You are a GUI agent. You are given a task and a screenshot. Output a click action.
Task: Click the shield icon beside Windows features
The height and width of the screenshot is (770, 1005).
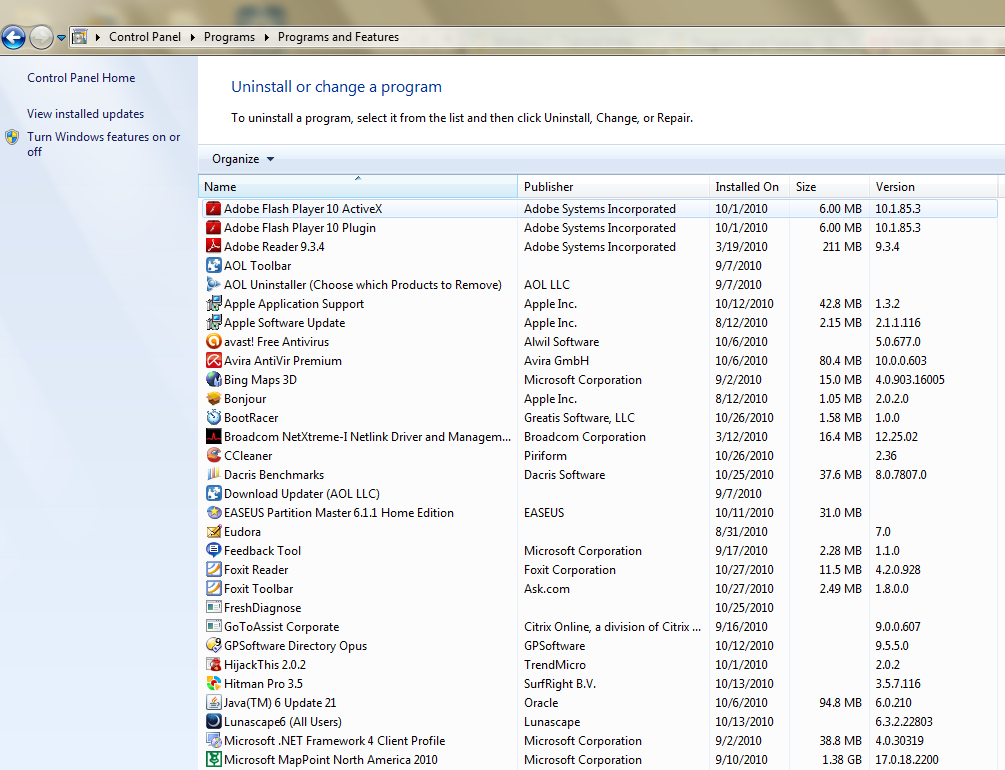(12, 137)
